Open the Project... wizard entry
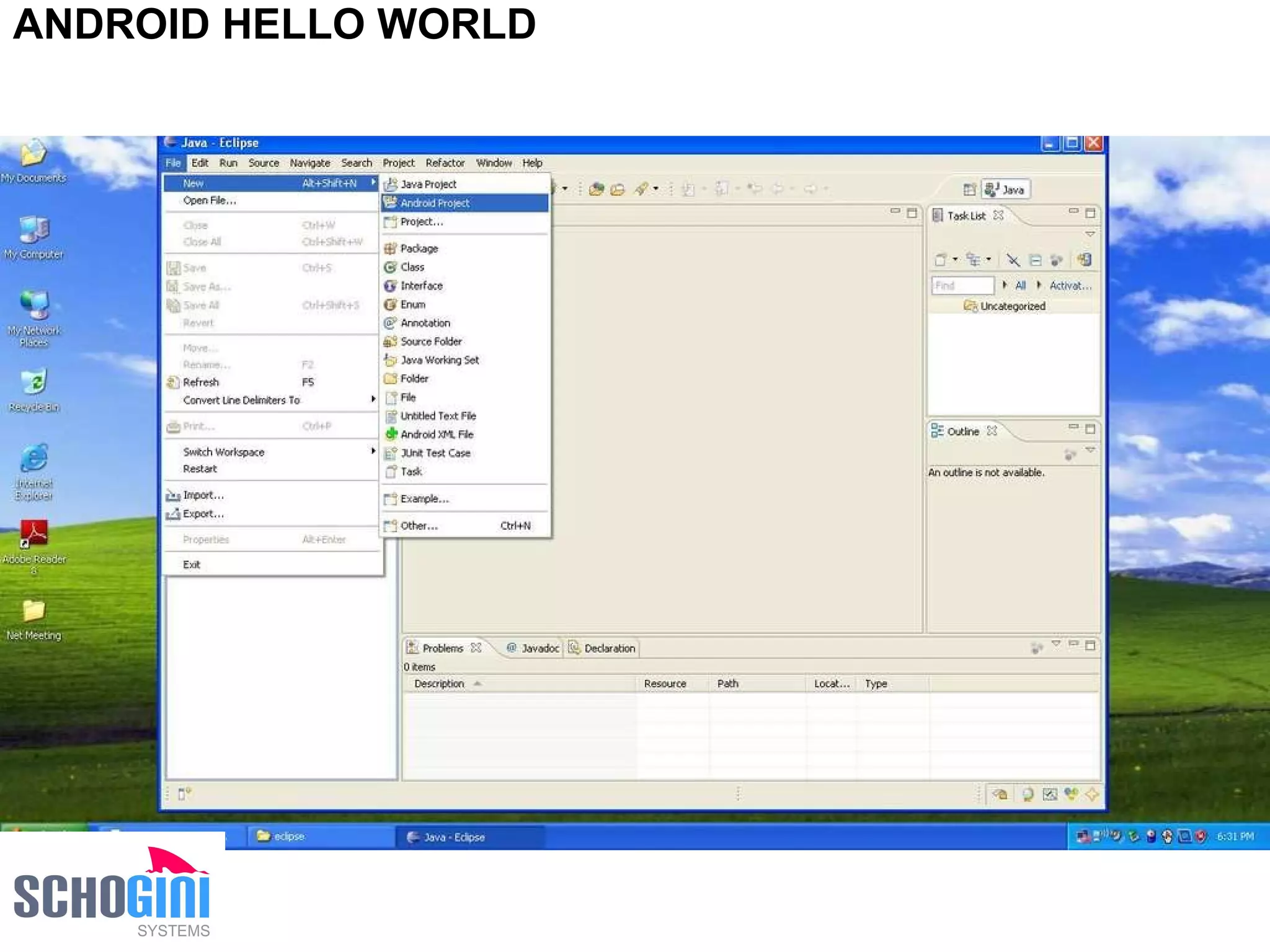The height and width of the screenshot is (952, 1270). [x=464, y=221]
